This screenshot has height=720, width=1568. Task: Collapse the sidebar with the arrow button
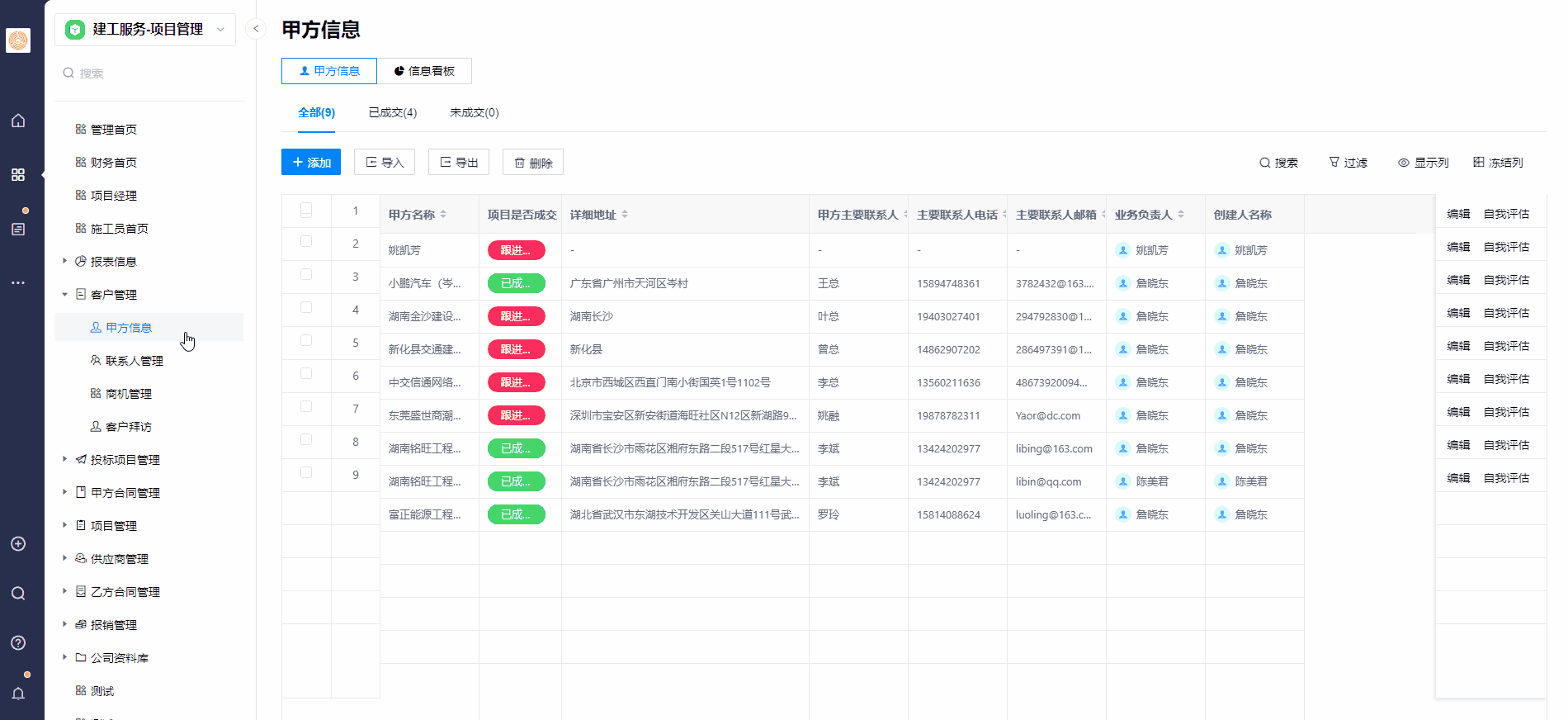tap(256, 29)
